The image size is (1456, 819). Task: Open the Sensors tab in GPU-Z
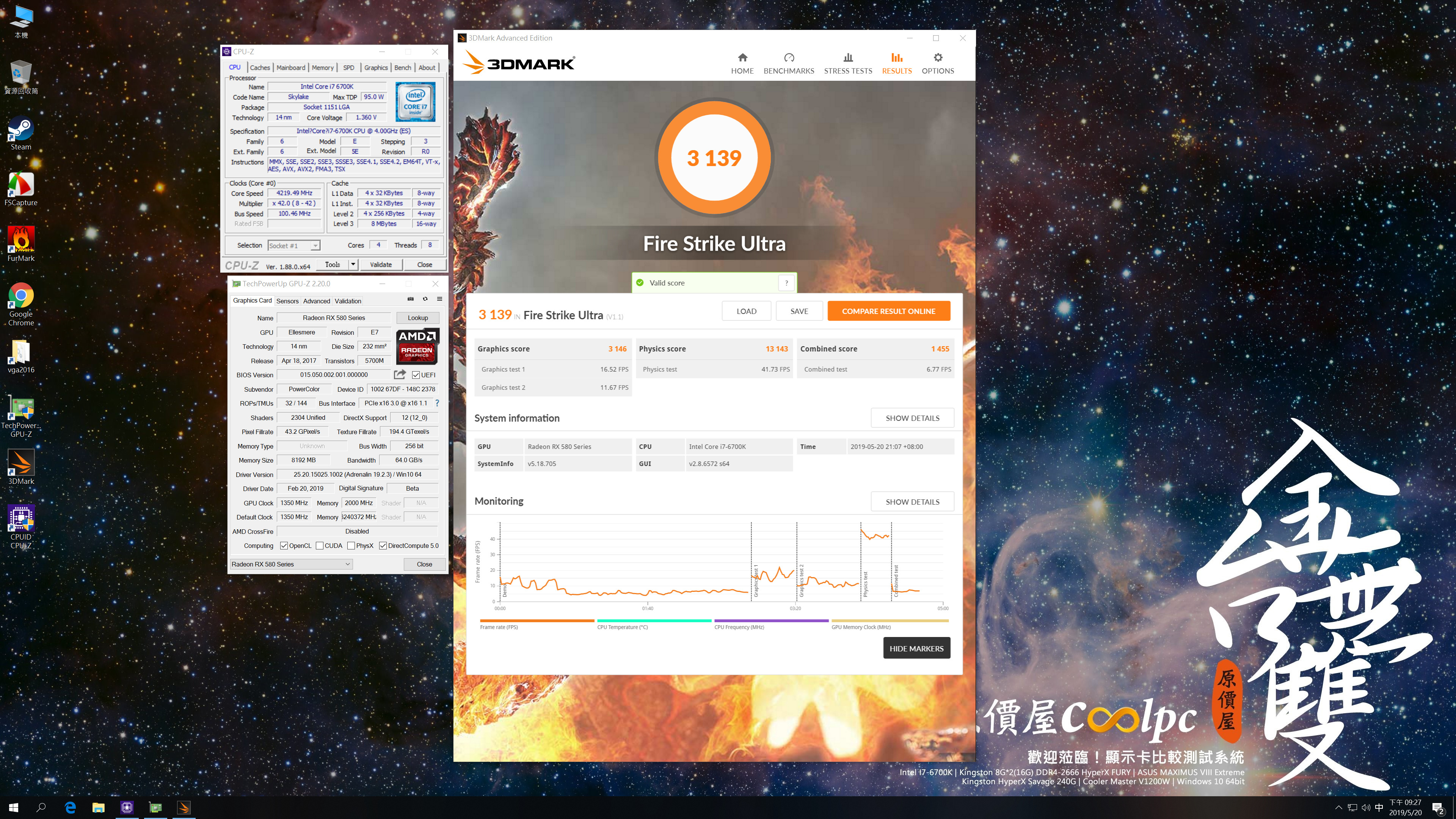pyautogui.click(x=287, y=301)
